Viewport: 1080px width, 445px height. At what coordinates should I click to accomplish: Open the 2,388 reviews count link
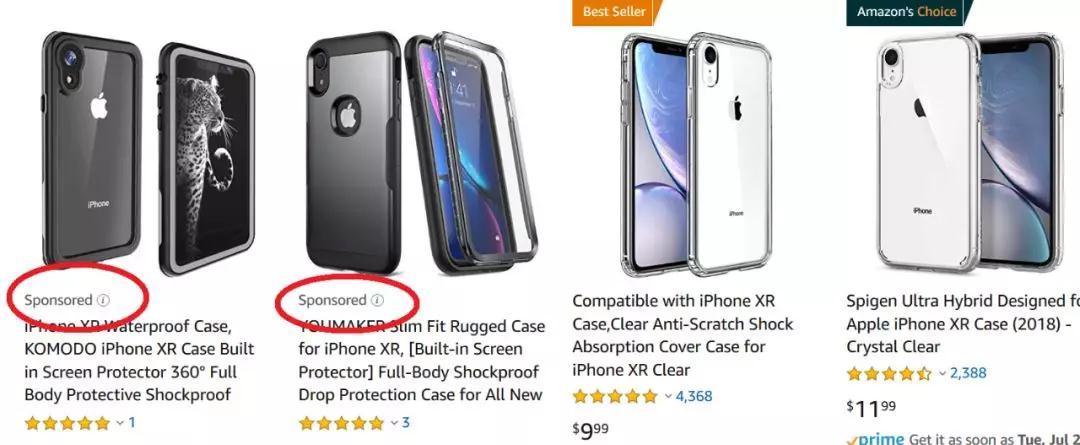point(968,373)
